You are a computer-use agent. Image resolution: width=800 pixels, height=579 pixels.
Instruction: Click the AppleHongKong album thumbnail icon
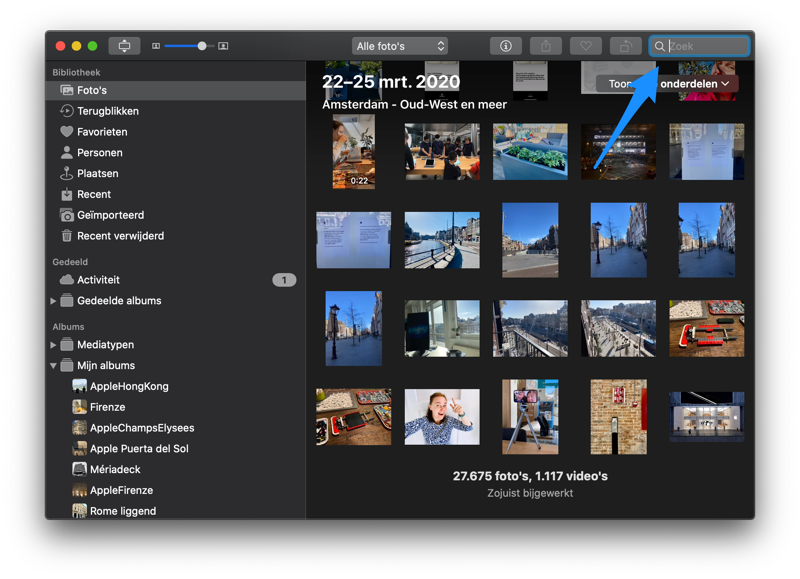(x=79, y=386)
